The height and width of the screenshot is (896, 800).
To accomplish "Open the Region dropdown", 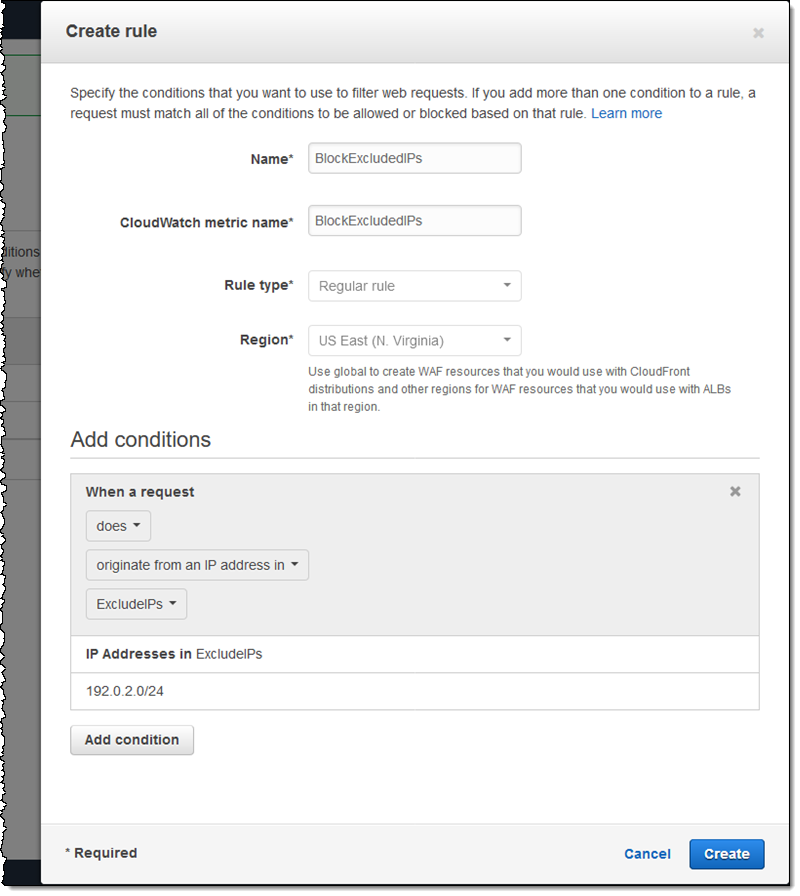I will click(x=414, y=340).
